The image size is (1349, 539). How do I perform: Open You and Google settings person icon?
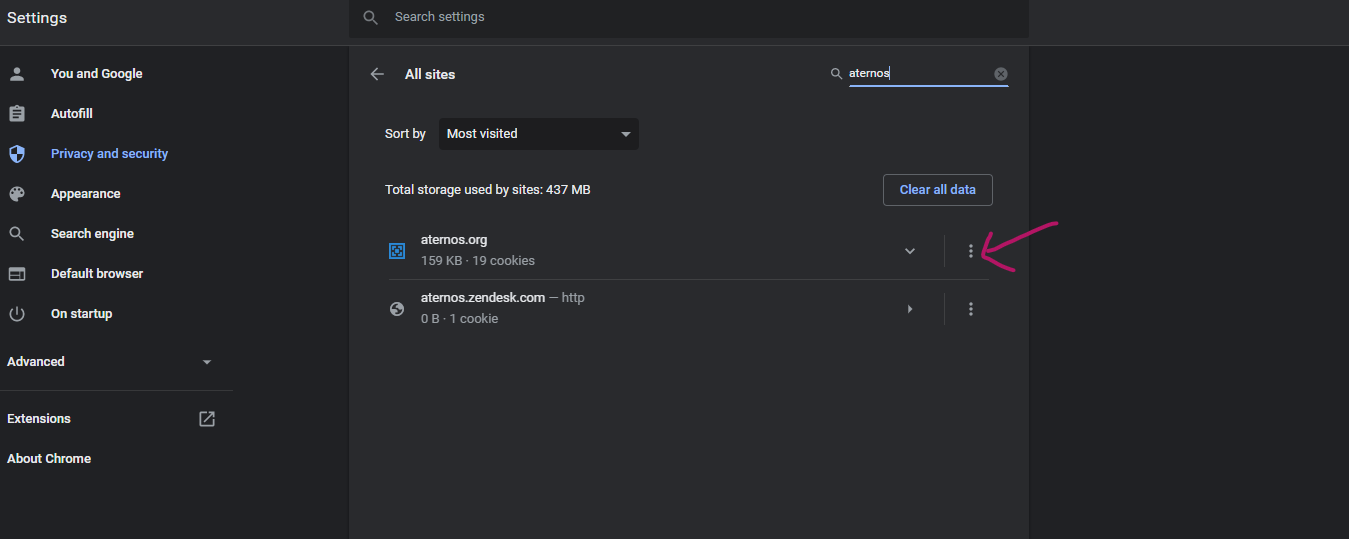pyautogui.click(x=16, y=74)
